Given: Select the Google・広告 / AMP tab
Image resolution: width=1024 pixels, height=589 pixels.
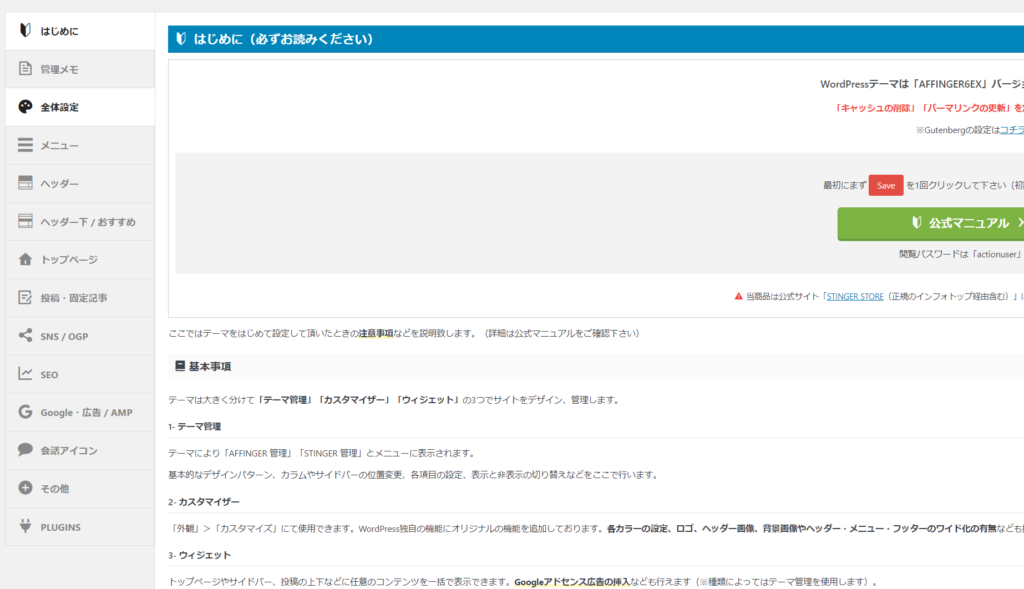Looking at the screenshot, I should pos(80,412).
